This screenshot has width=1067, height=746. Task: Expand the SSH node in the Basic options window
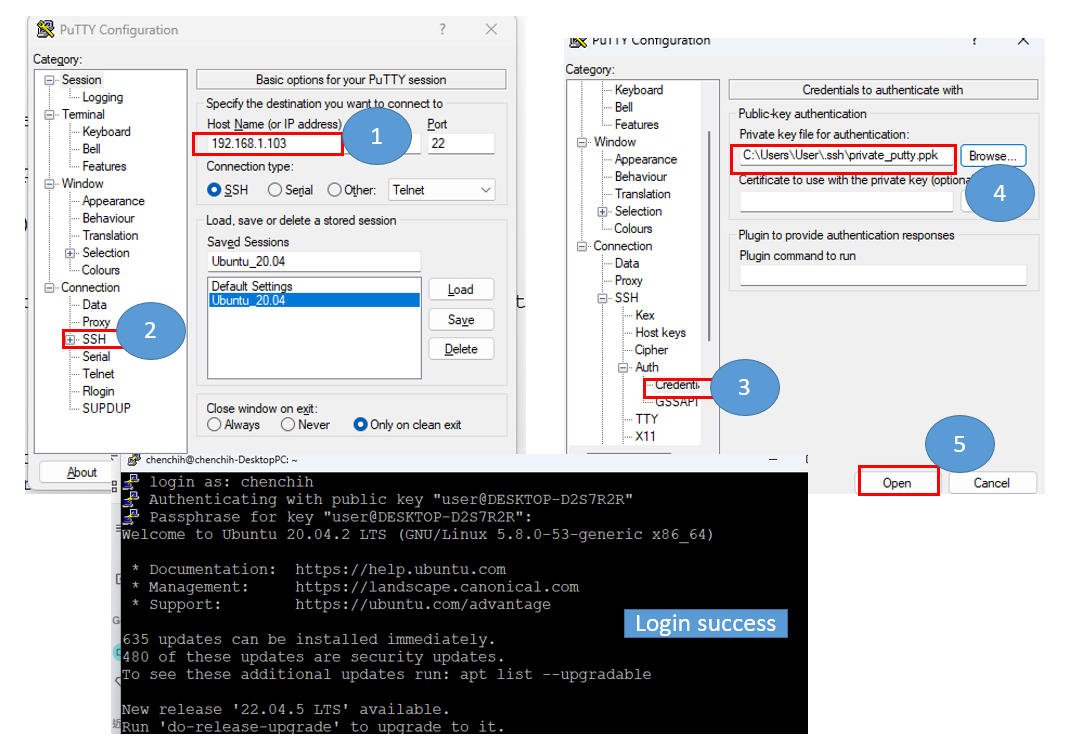[70, 339]
